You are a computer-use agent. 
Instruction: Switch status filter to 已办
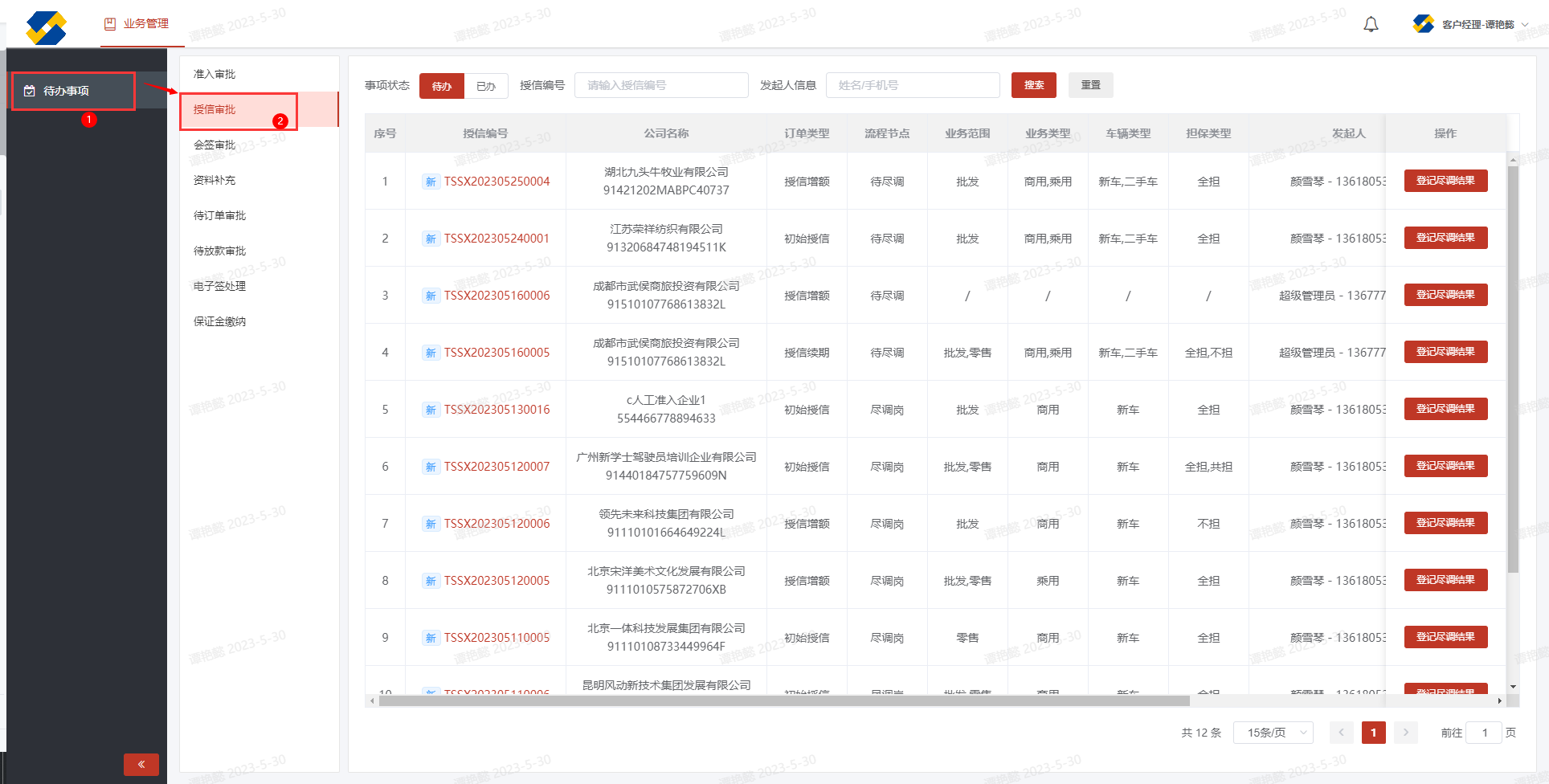click(x=486, y=86)
